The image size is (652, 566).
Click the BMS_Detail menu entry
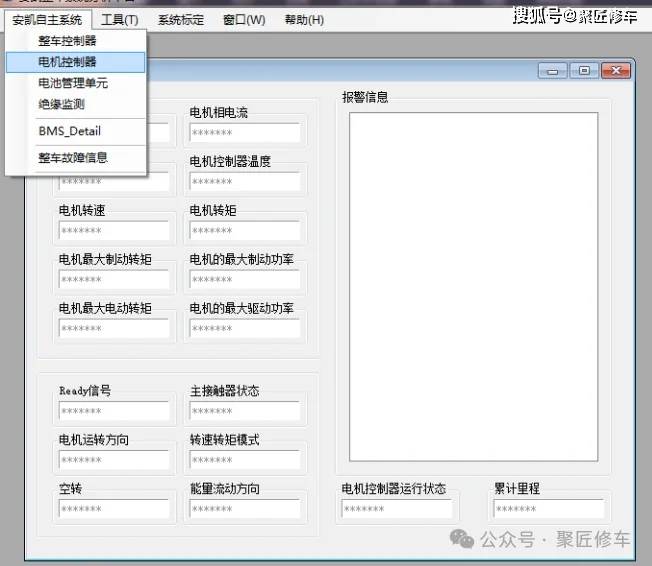pyautogui.click(x=69, y=131)
